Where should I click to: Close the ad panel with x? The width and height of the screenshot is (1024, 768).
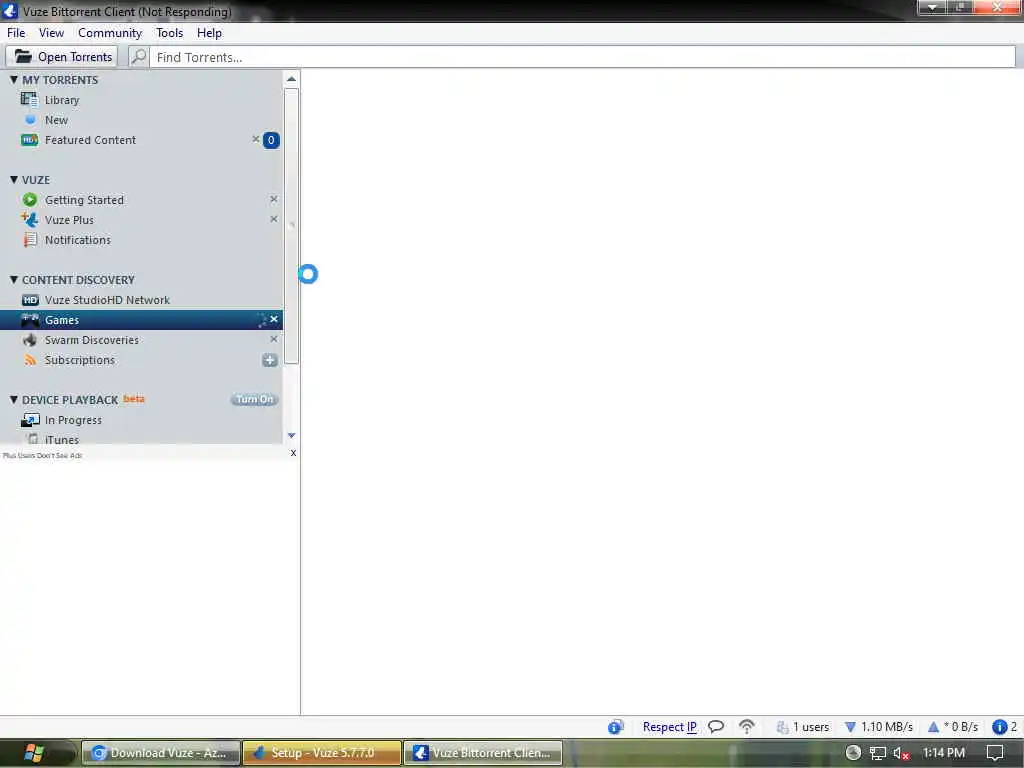click(293, 453)
